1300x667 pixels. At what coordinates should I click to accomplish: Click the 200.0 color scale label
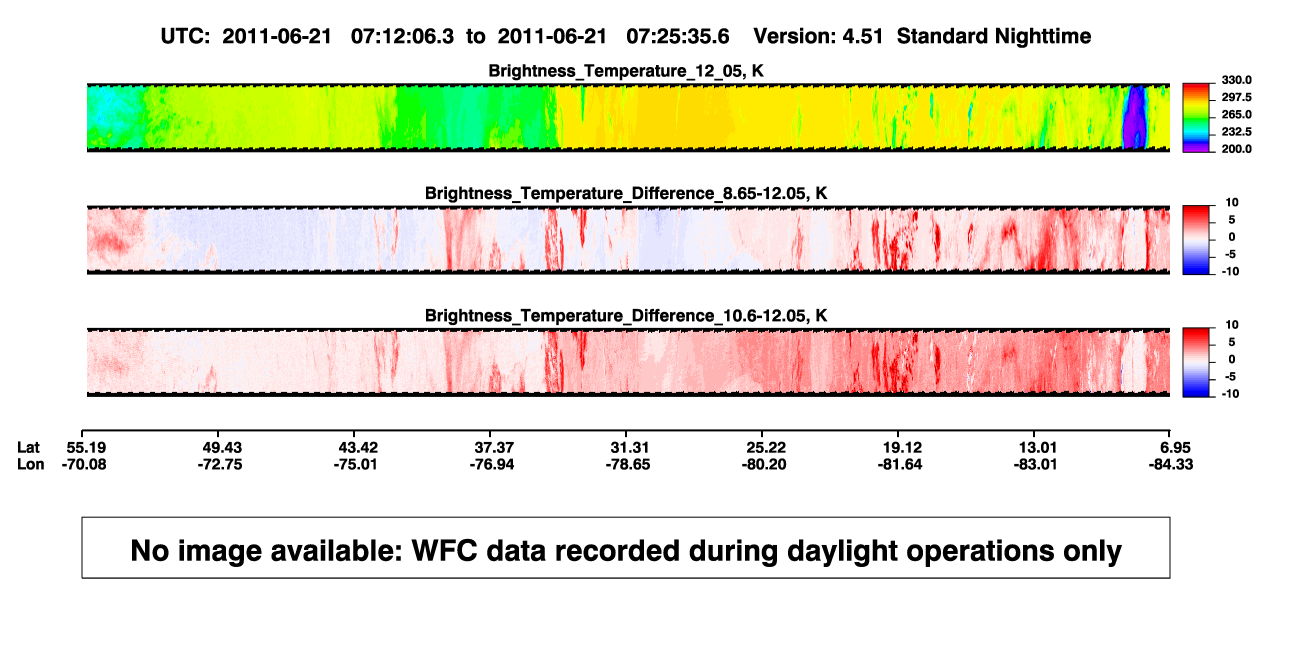coord(1239,149)
